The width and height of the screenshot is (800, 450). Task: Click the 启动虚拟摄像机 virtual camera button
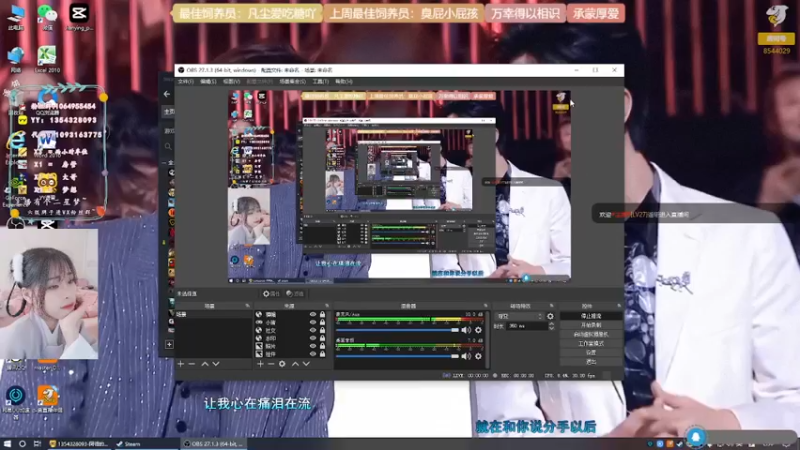coord(591,334)
